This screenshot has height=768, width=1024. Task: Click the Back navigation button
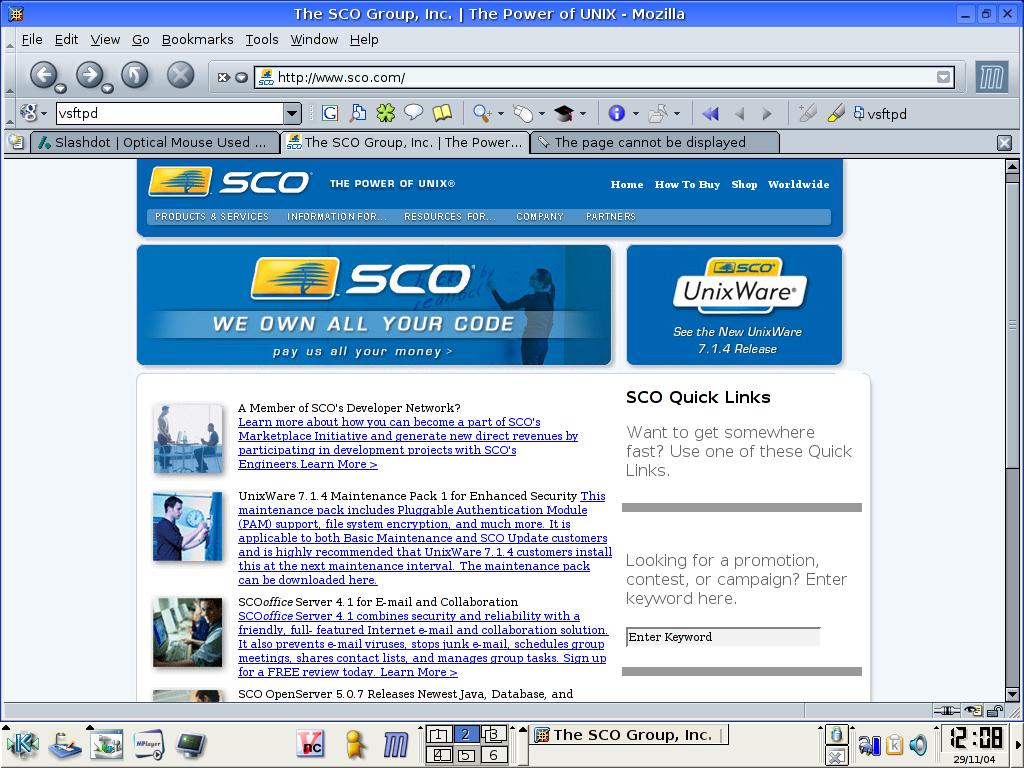(x=43, y=74)
